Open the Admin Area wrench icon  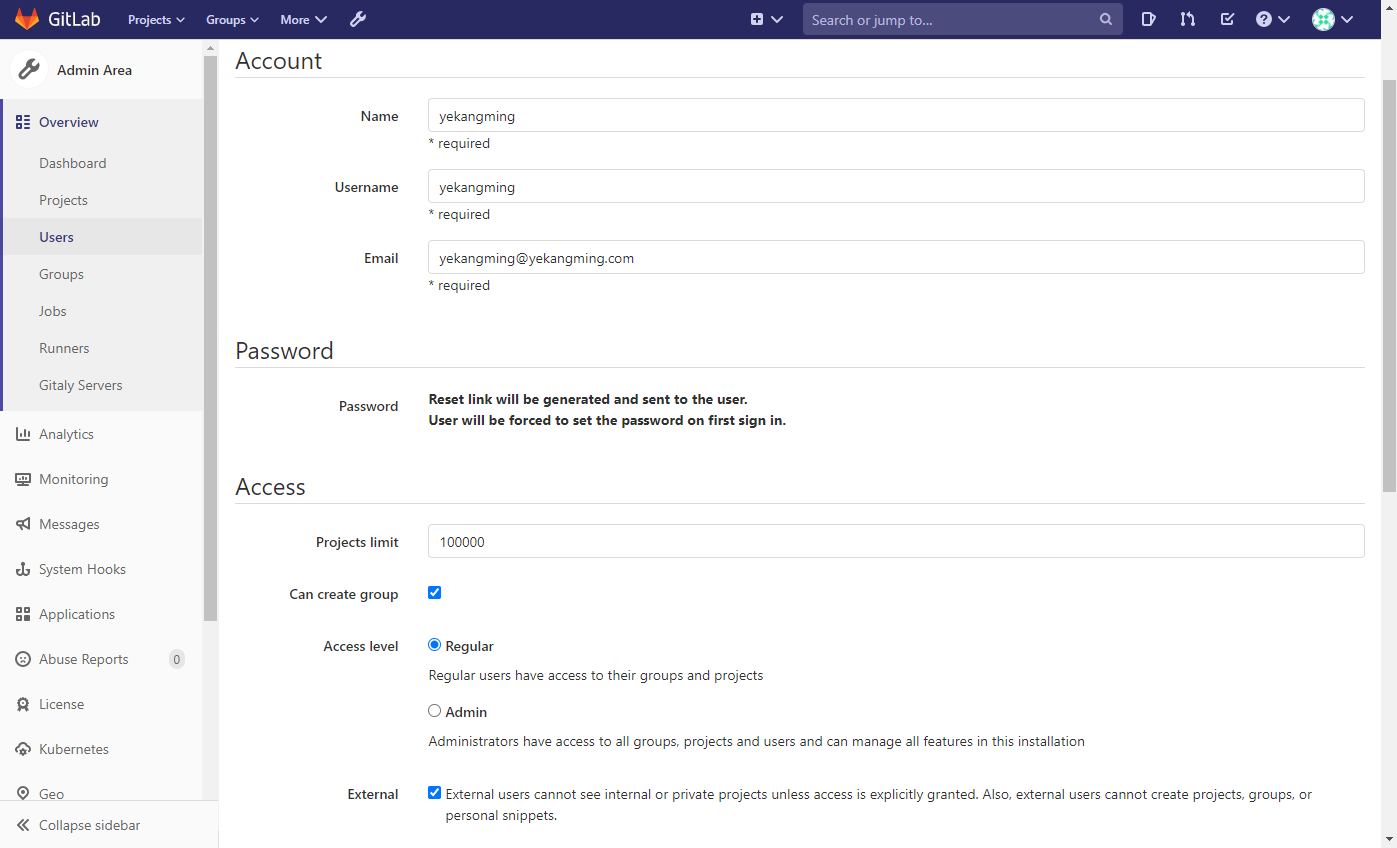(x=357, y=19)
